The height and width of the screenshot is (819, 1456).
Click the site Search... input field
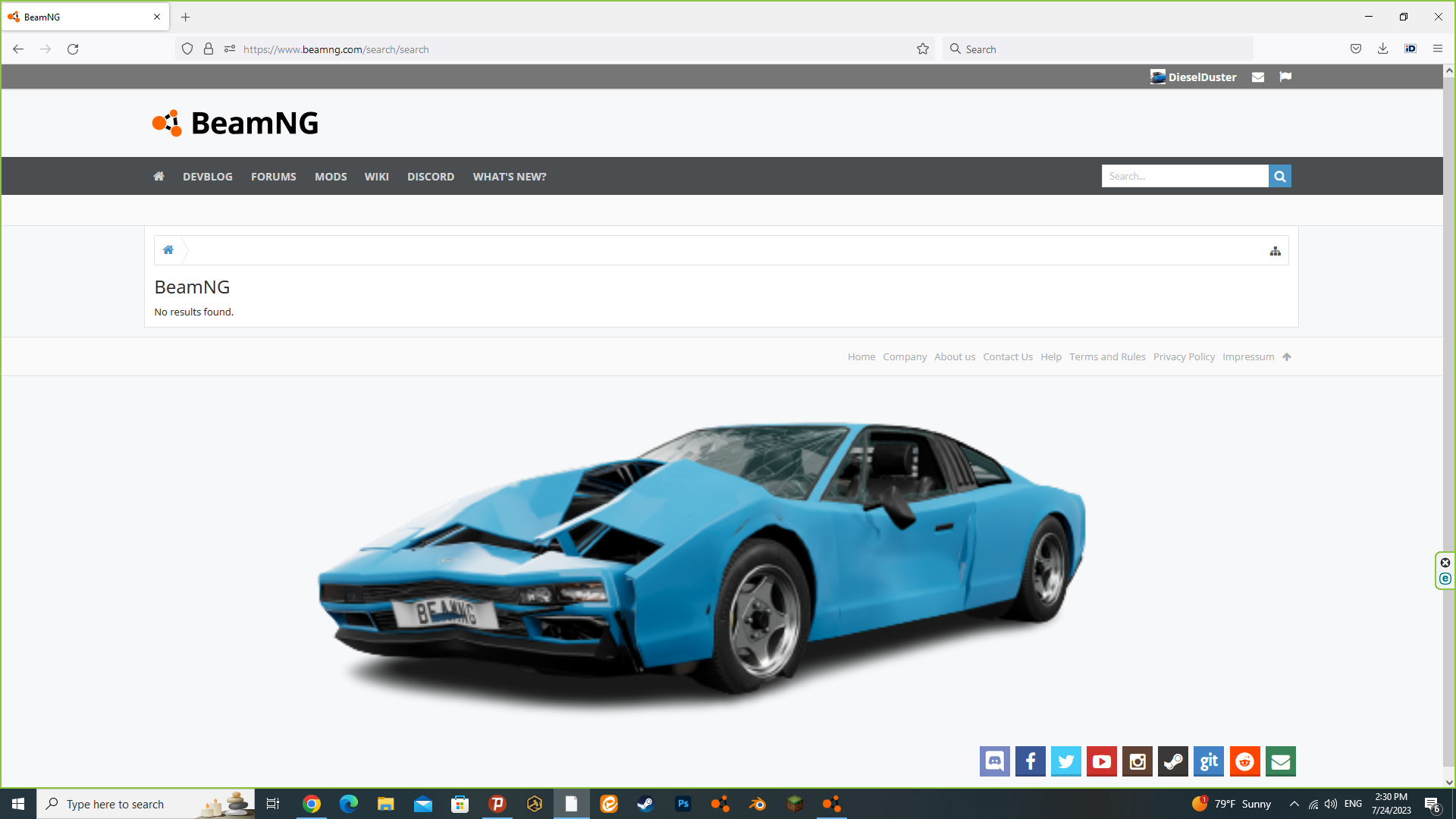(x=1185, y=176)
